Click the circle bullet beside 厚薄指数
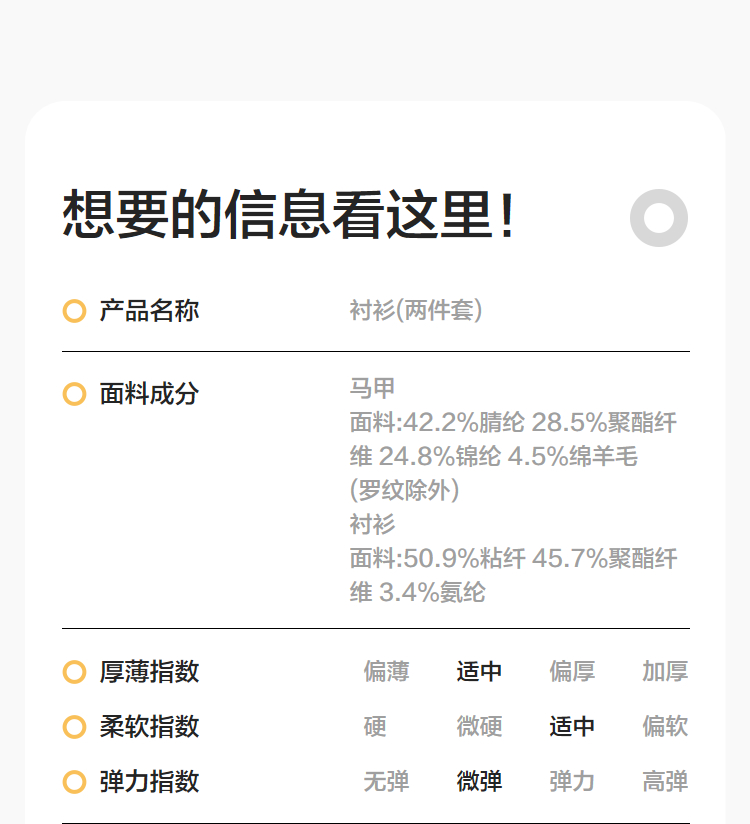Image resolution: width=750 pixels, height=824 pixels. pos(74,672)
